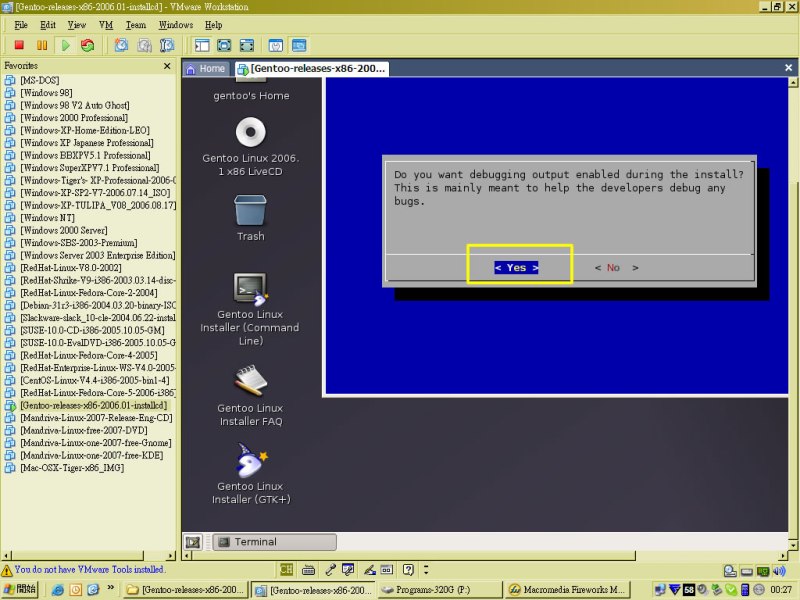Viewport: 800px width, 600px height.
Task: Show the summary view toolbar icon
Action: (276, 45)
